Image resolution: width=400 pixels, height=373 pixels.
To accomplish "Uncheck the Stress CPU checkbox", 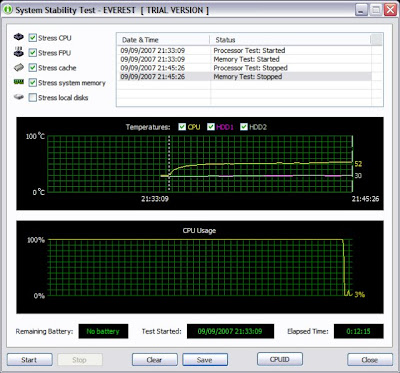I will click(x=32, y=38).
